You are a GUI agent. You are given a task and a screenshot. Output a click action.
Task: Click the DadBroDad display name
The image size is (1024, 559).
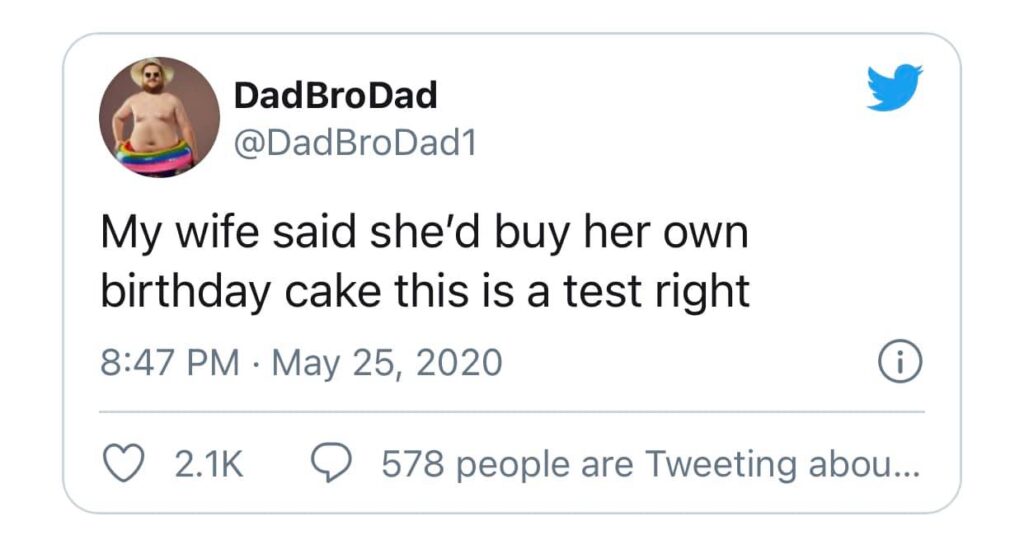335,96
